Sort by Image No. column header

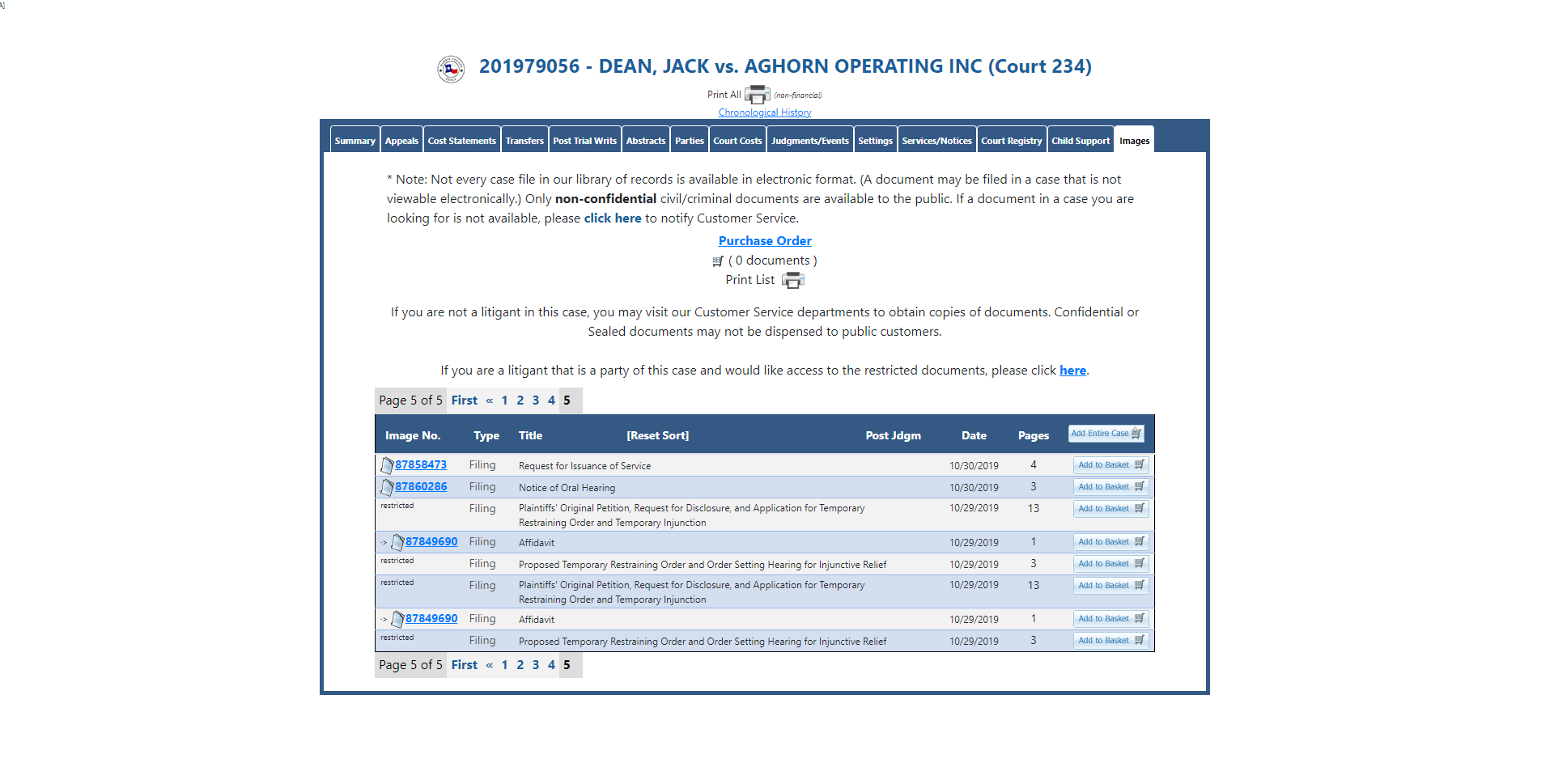(x=413, y=436)
